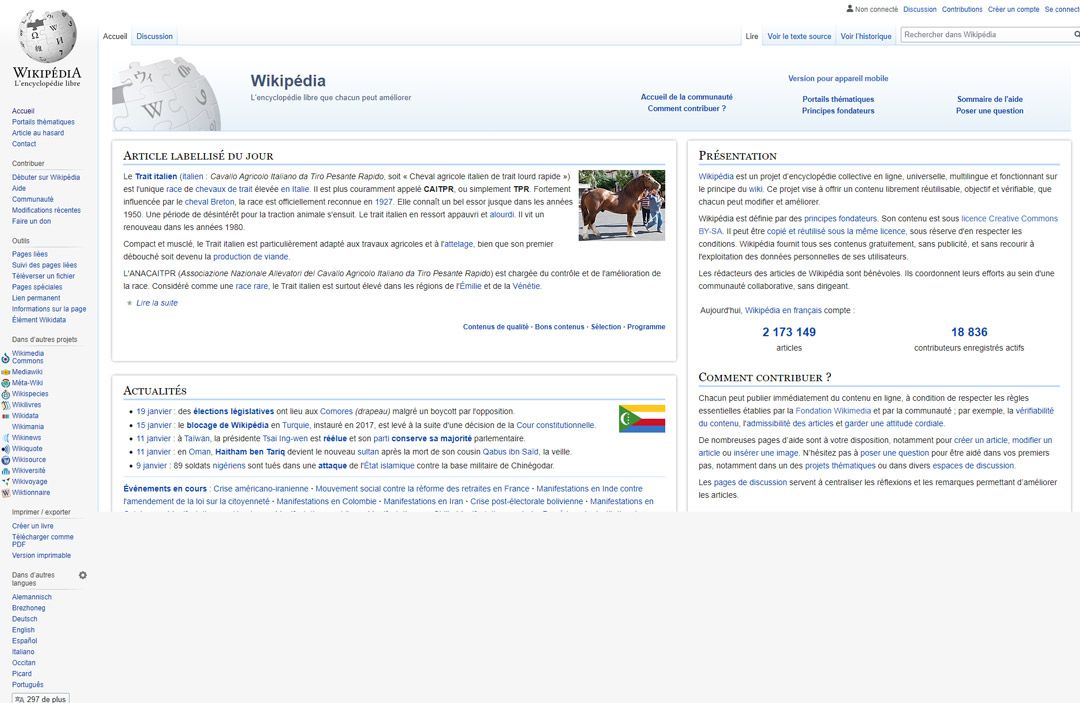Click the Wiktionnaire project icon
The image size is (1080, 703).
pyautogui.click(x=6, y=492)
